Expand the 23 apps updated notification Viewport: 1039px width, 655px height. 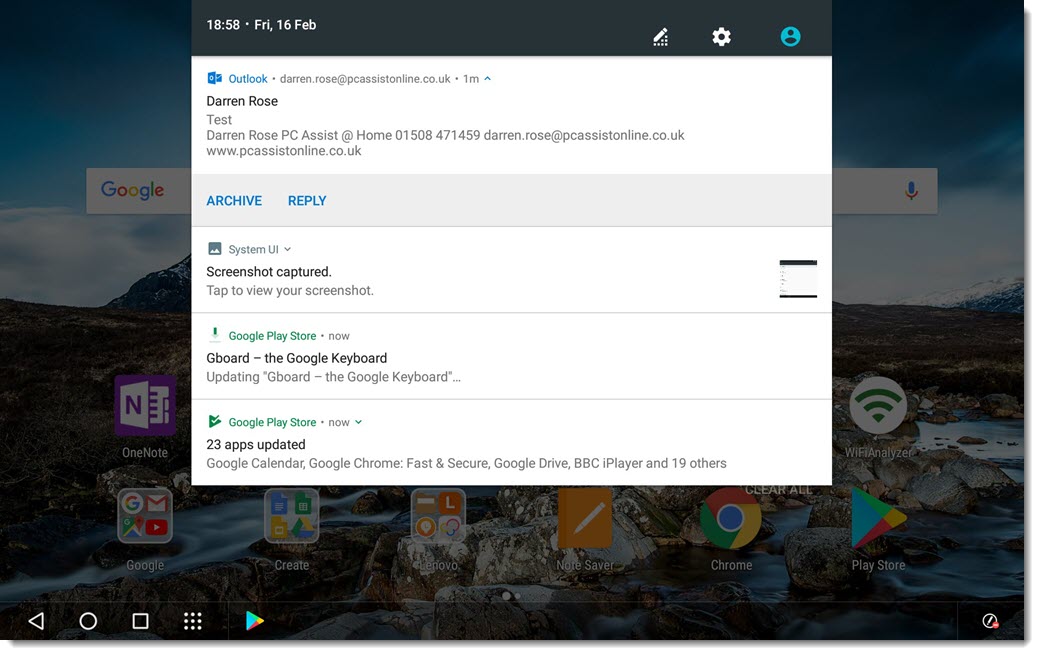(x=358, y=421)
